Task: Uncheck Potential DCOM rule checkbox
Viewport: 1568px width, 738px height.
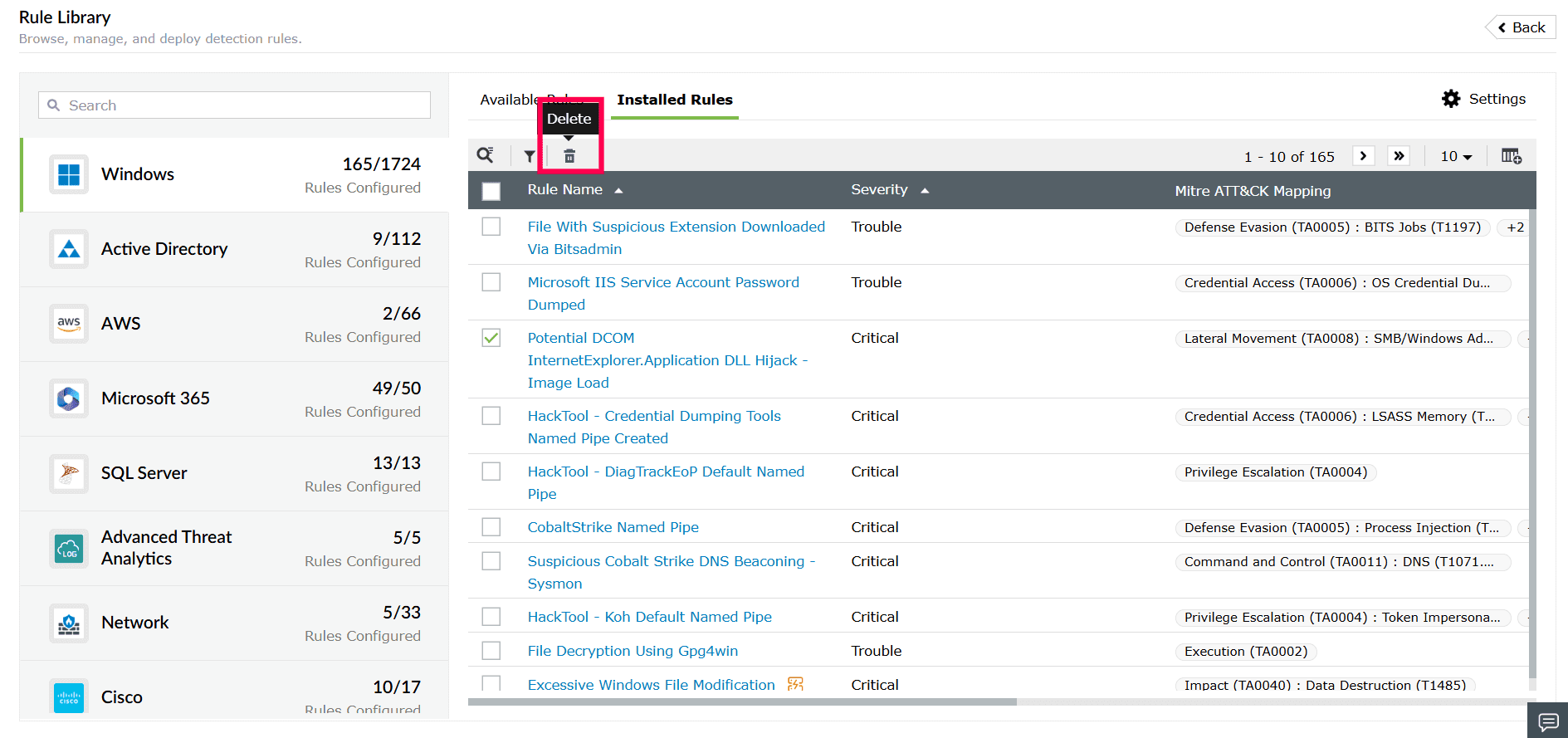Action: (491, 338)
